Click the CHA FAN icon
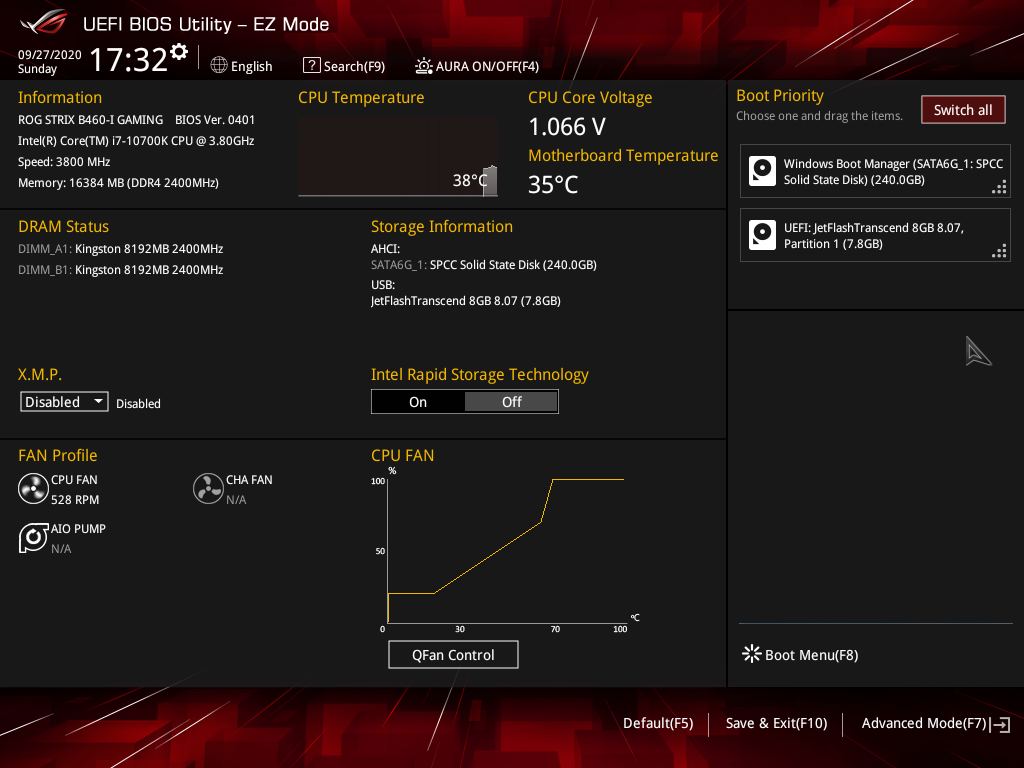Viewport: 1024px width, 768px height. point(208,488)
